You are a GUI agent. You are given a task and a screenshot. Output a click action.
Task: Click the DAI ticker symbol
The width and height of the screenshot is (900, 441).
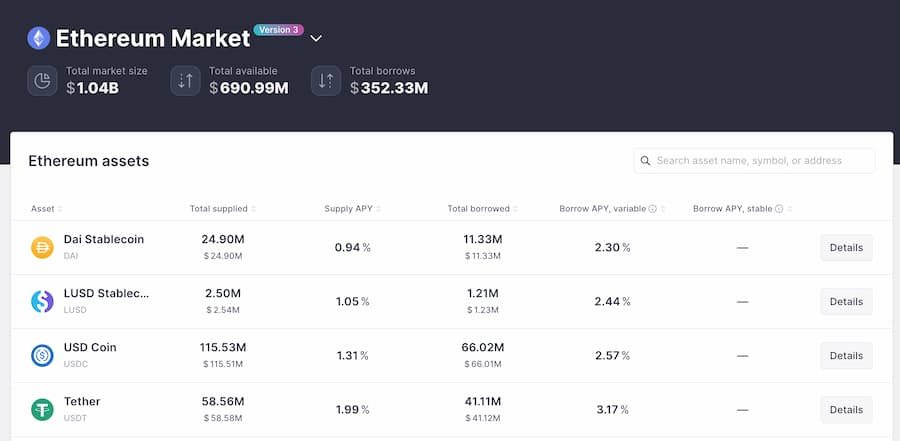(x=71, y=256)
